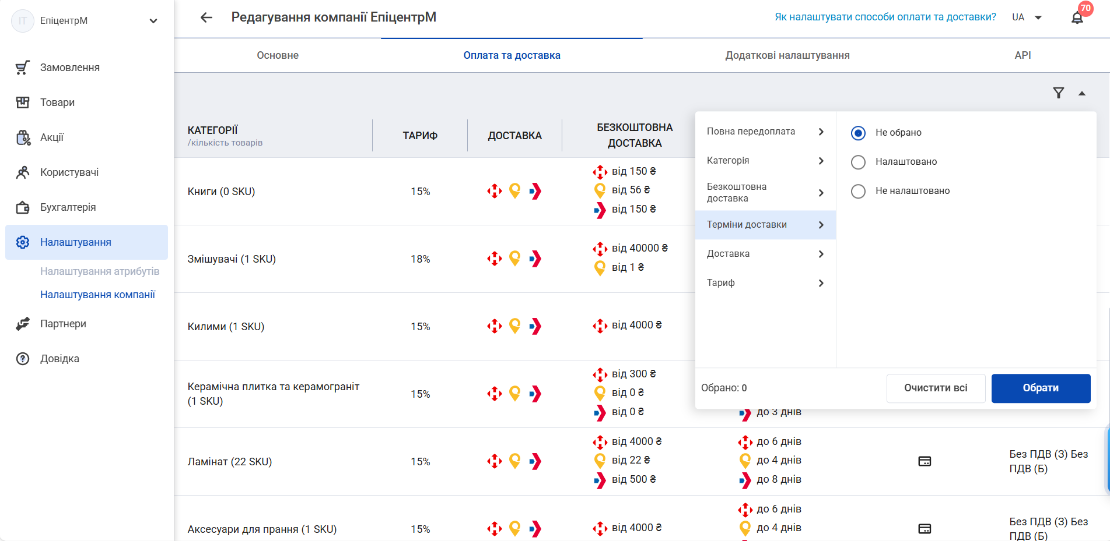Select the Не обрано radio button
1110x541 pixels.
(858, 132)
